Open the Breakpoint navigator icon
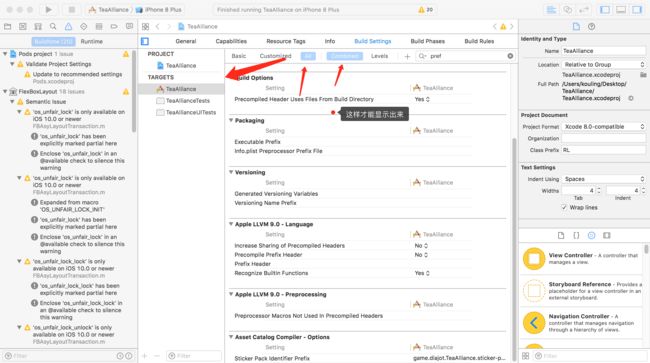 pyautogui.click(x=114, y=27)
